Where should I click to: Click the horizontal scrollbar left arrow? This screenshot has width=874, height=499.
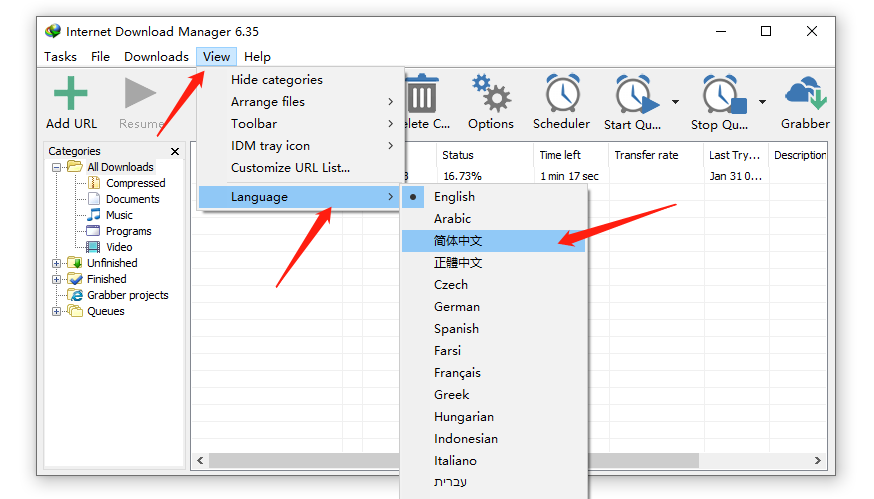point(200,461)
